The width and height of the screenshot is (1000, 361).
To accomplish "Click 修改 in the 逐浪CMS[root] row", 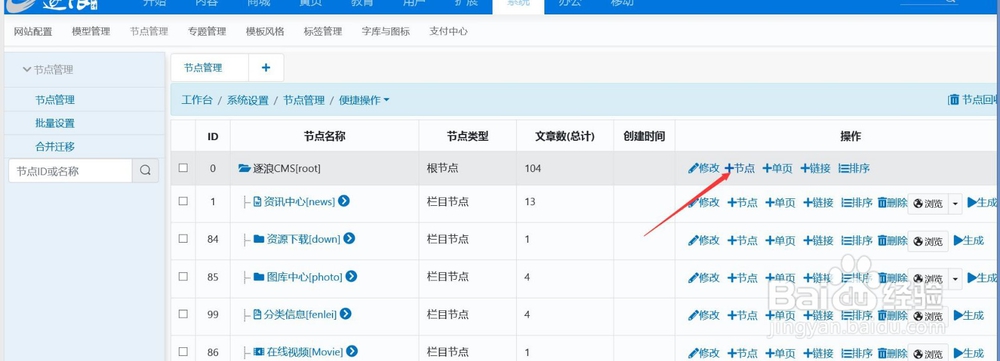I will coord(704,168).
